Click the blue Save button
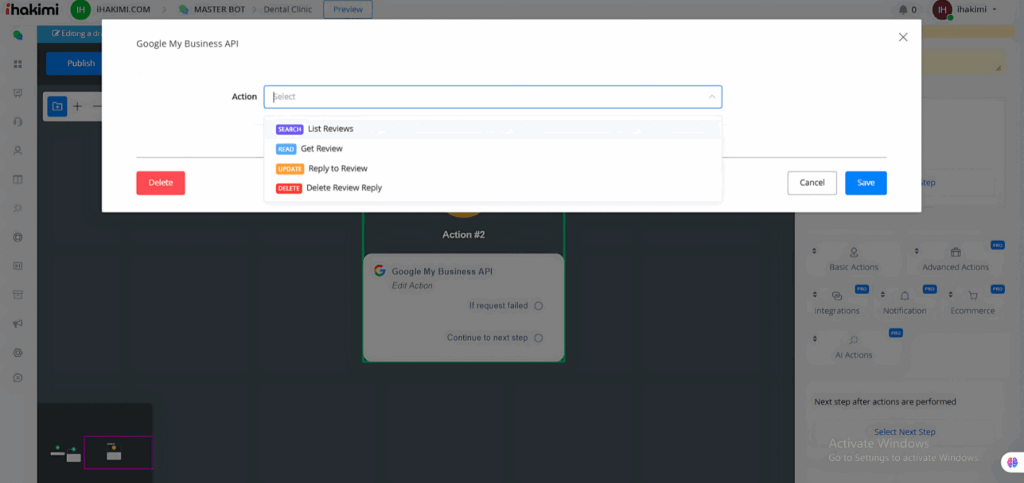This screenshot has height=483, width=1024. point(865,183)
